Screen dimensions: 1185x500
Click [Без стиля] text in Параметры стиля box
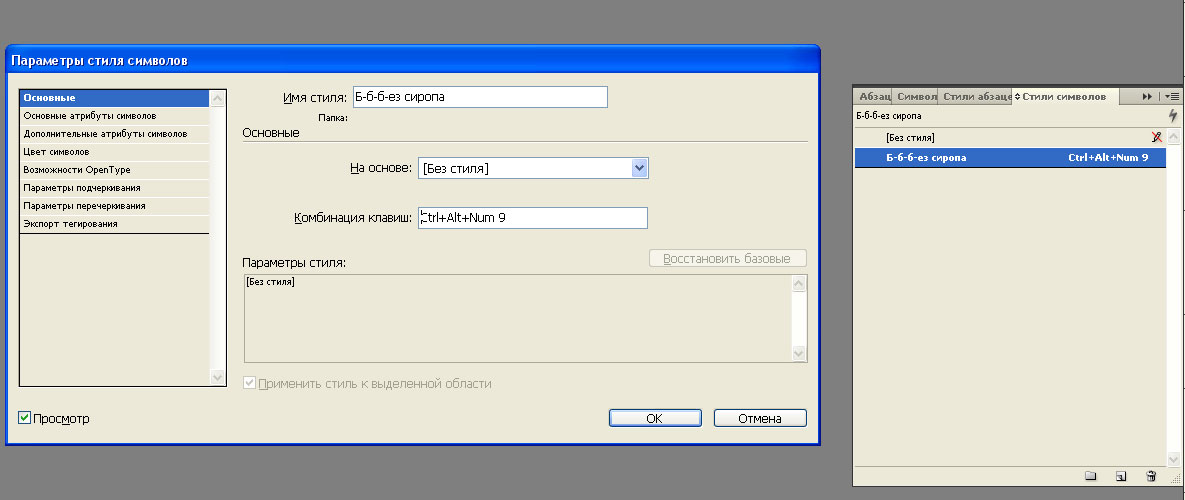point(271,282)
